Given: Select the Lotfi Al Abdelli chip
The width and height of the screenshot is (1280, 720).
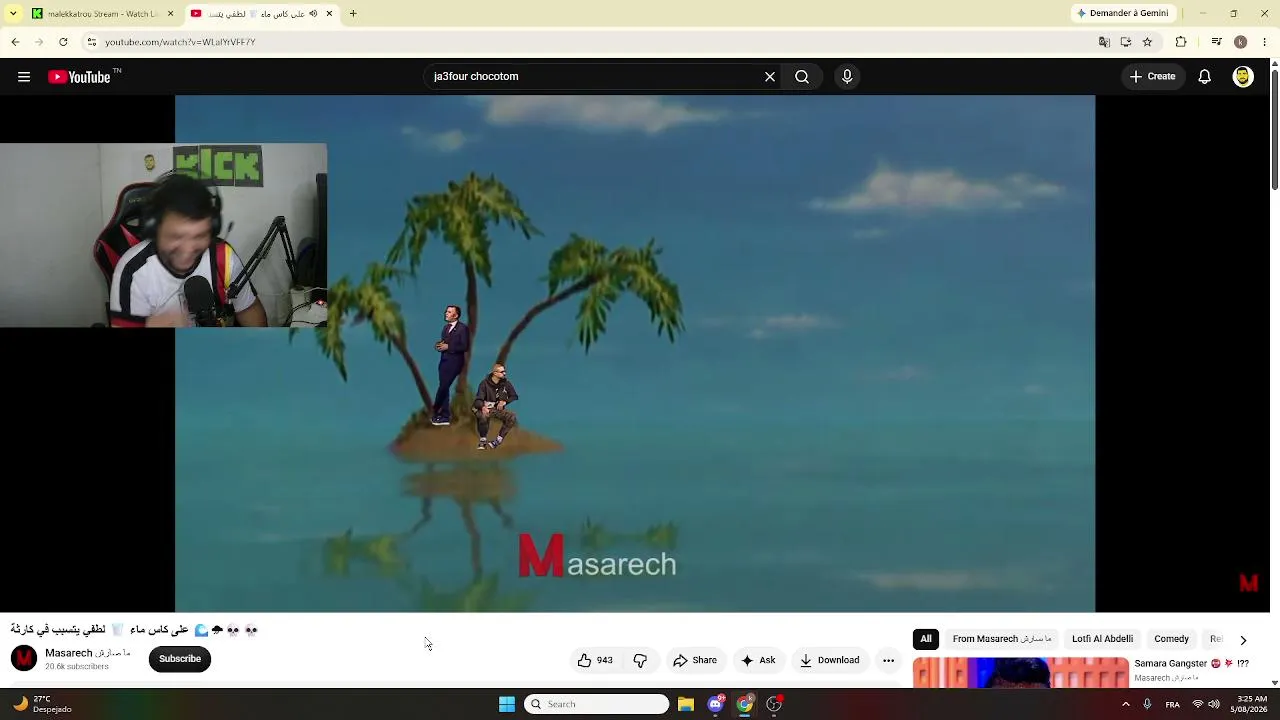Looking at the screenshot, I should [1102, 639].
